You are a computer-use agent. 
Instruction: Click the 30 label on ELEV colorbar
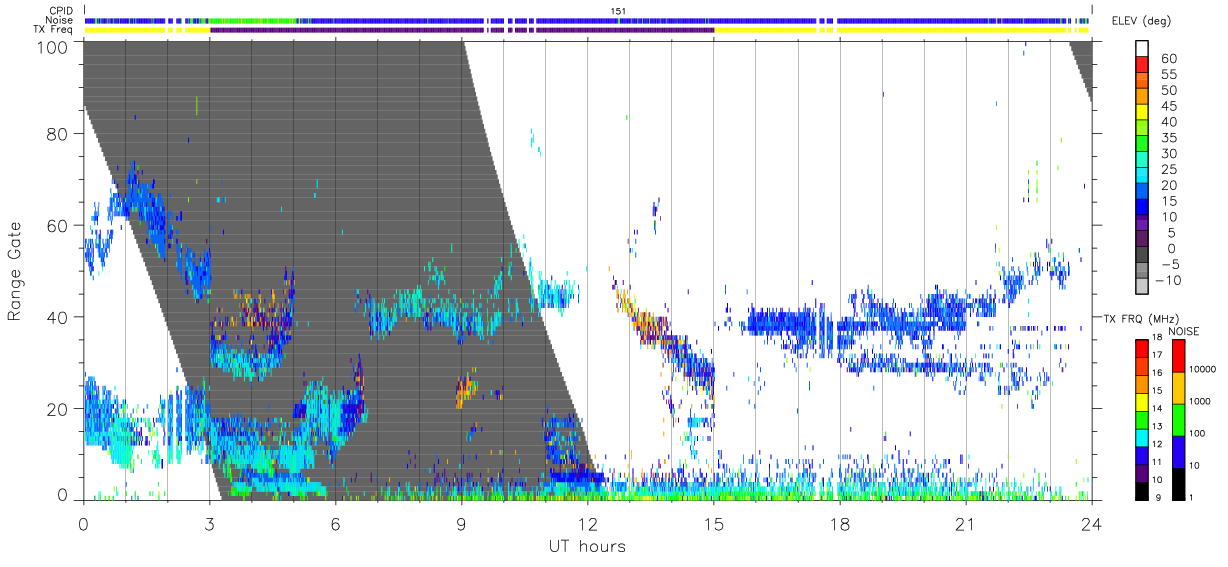pos(1167,153)
